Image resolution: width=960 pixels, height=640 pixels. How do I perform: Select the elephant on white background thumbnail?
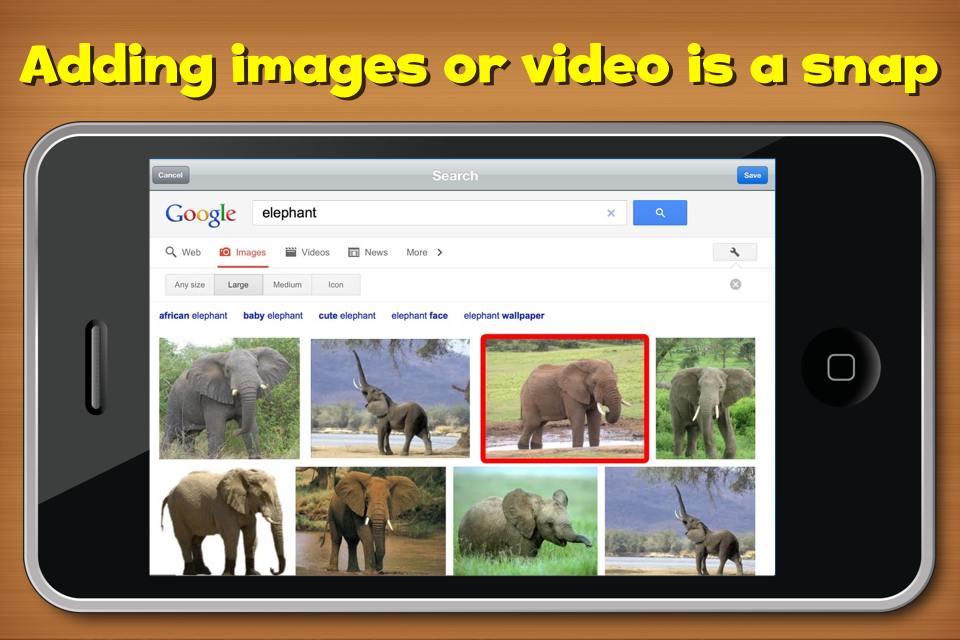tap(222, 521)
